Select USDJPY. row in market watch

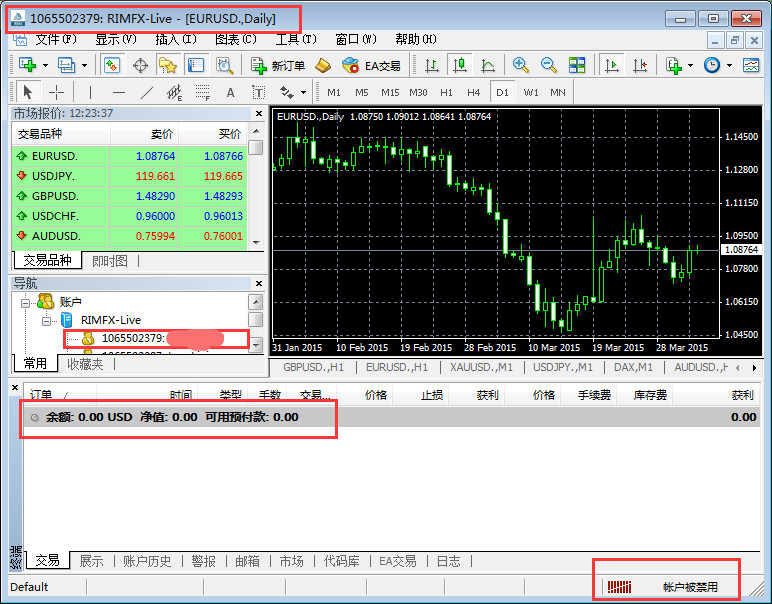[129, 176]
